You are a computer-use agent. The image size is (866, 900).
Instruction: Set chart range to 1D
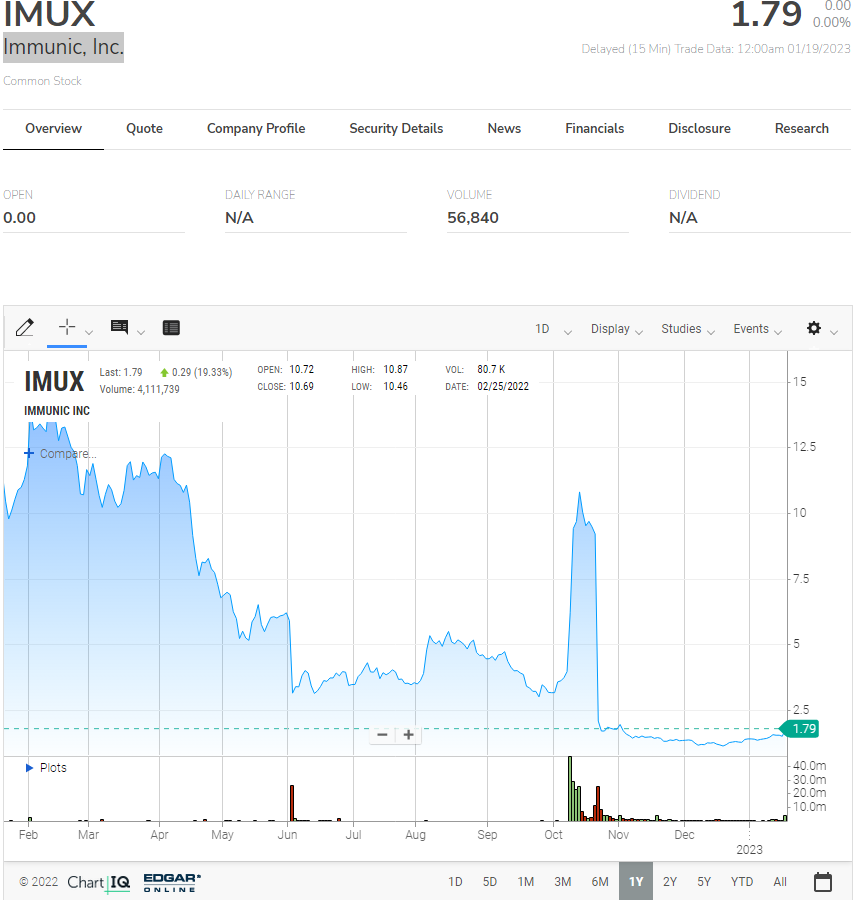[455, 882]
